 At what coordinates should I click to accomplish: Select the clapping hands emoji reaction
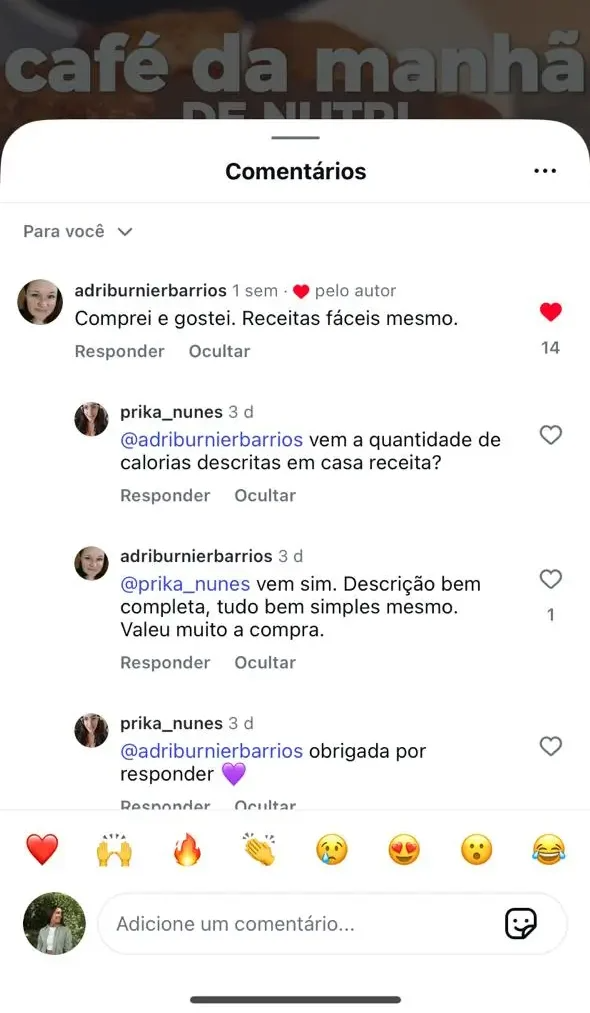click(259, 849)
